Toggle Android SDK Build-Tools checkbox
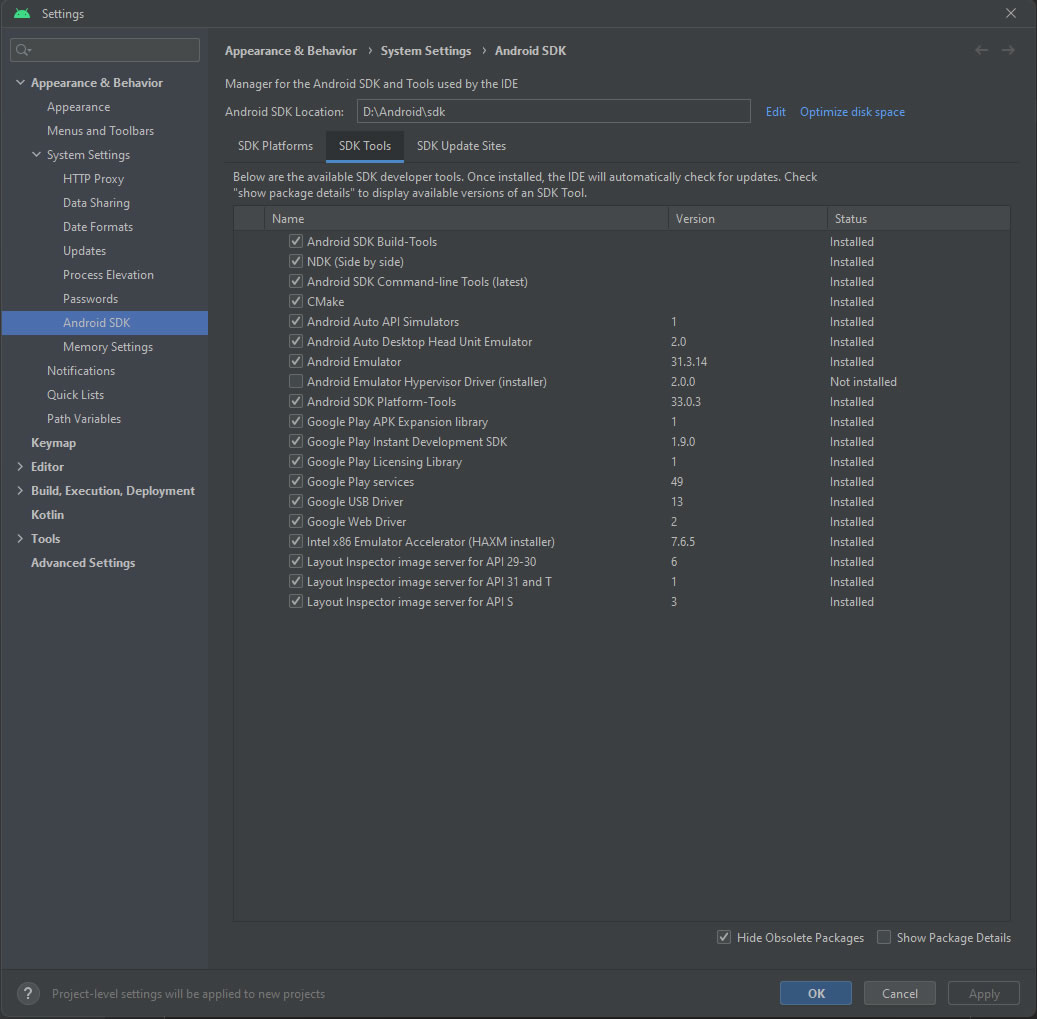 coord(296,241)
